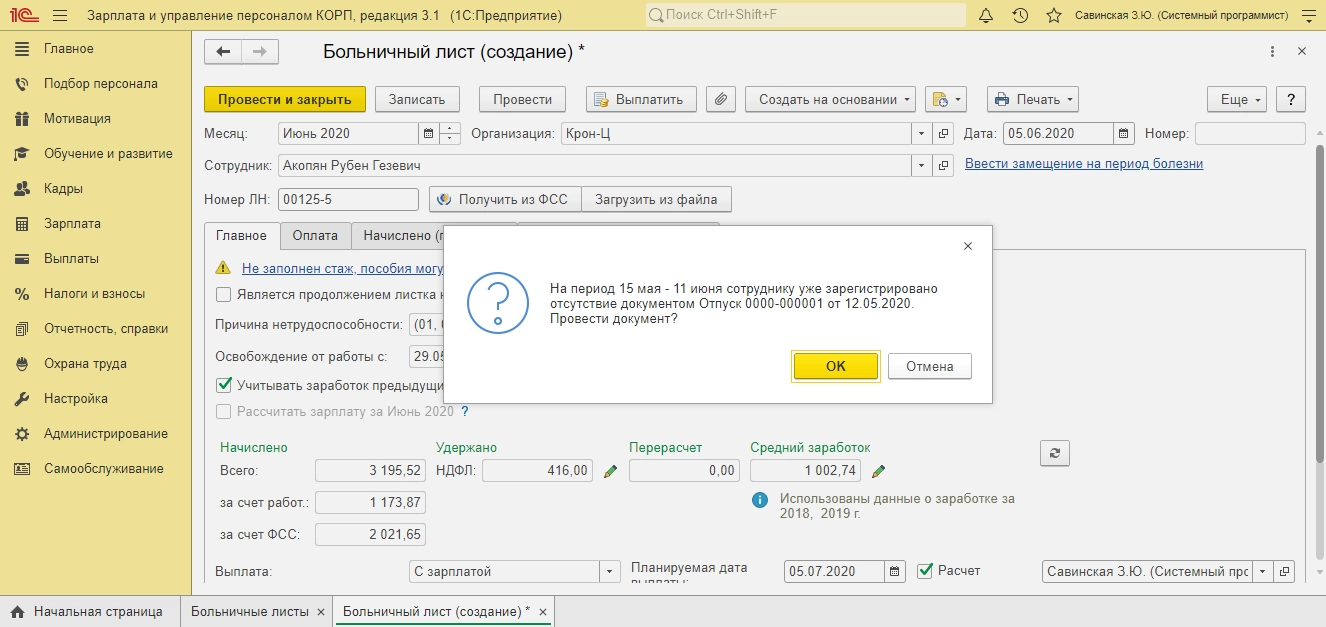
Task: Click the back navigation arrow
Action: click(x=223, y=52)
